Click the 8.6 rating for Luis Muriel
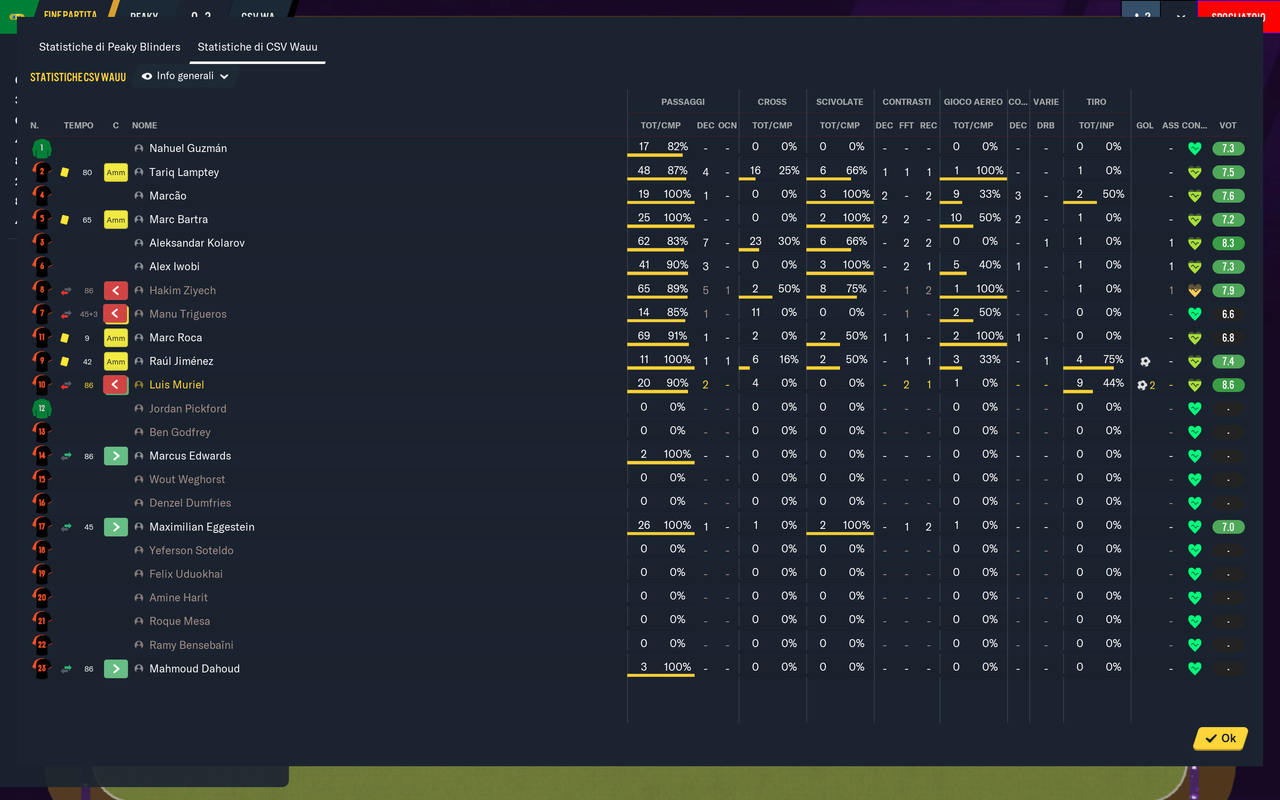Image resolution: width=1280 pixels, height=800 pixels. [x=1228, y=385]
